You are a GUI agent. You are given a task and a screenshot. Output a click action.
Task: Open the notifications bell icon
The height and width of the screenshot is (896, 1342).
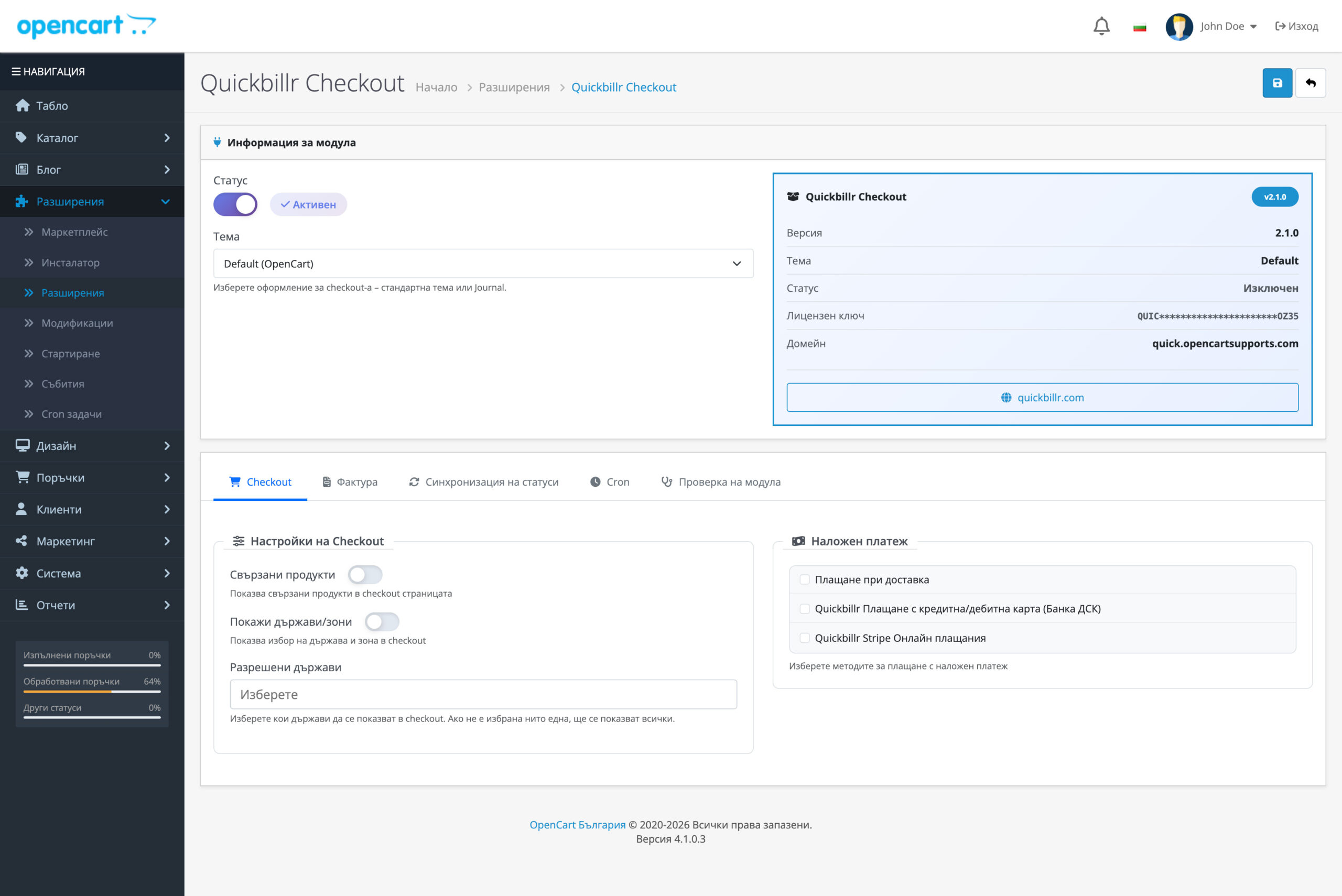tap(1101, 26)
